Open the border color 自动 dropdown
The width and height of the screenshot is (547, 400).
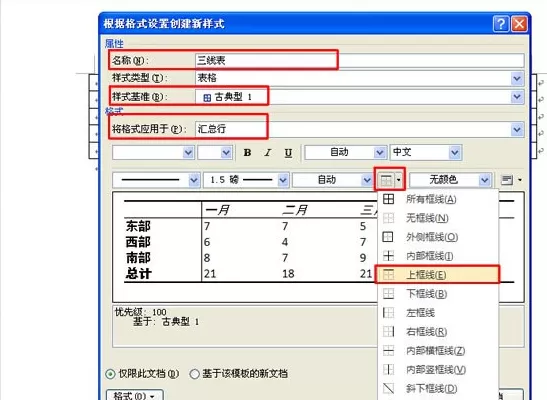tap(367, 180)
